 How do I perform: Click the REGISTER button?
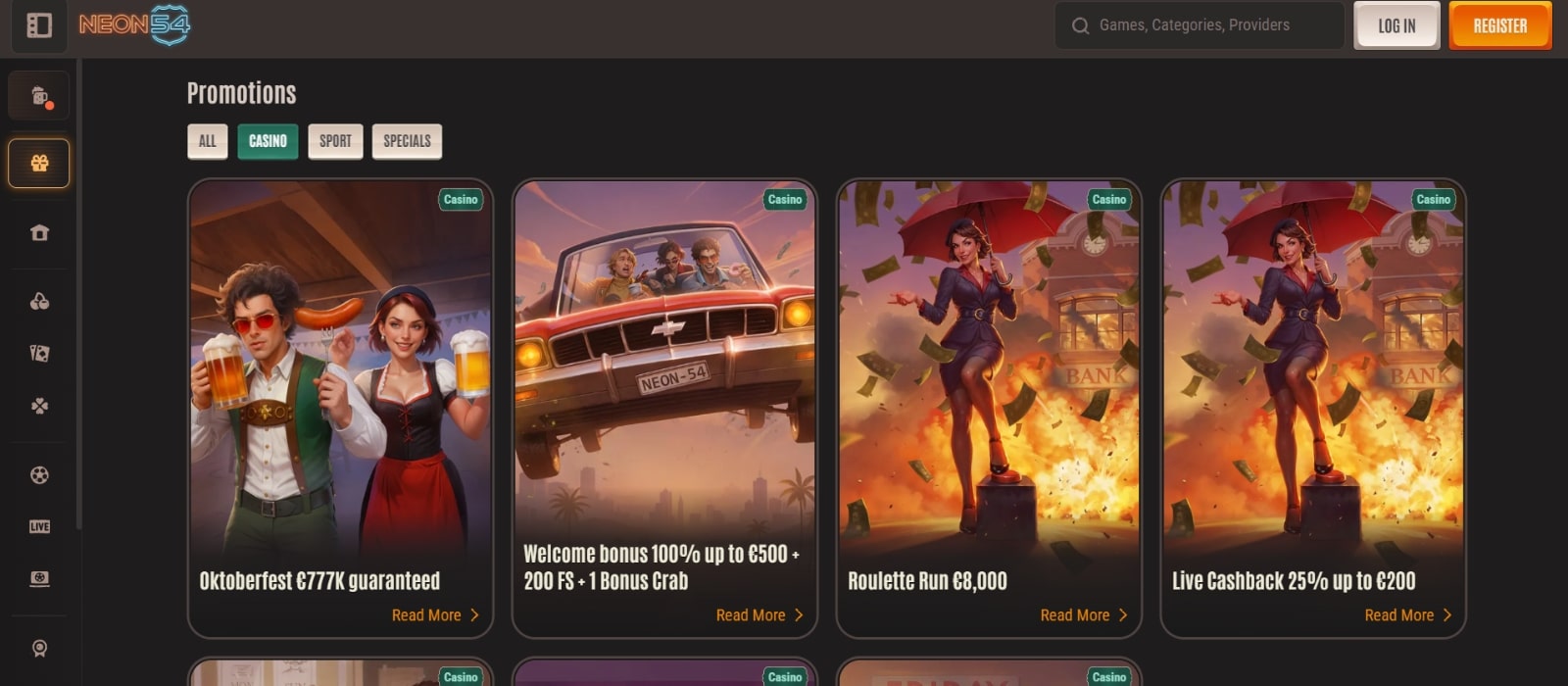click(x=1500, y=25)
